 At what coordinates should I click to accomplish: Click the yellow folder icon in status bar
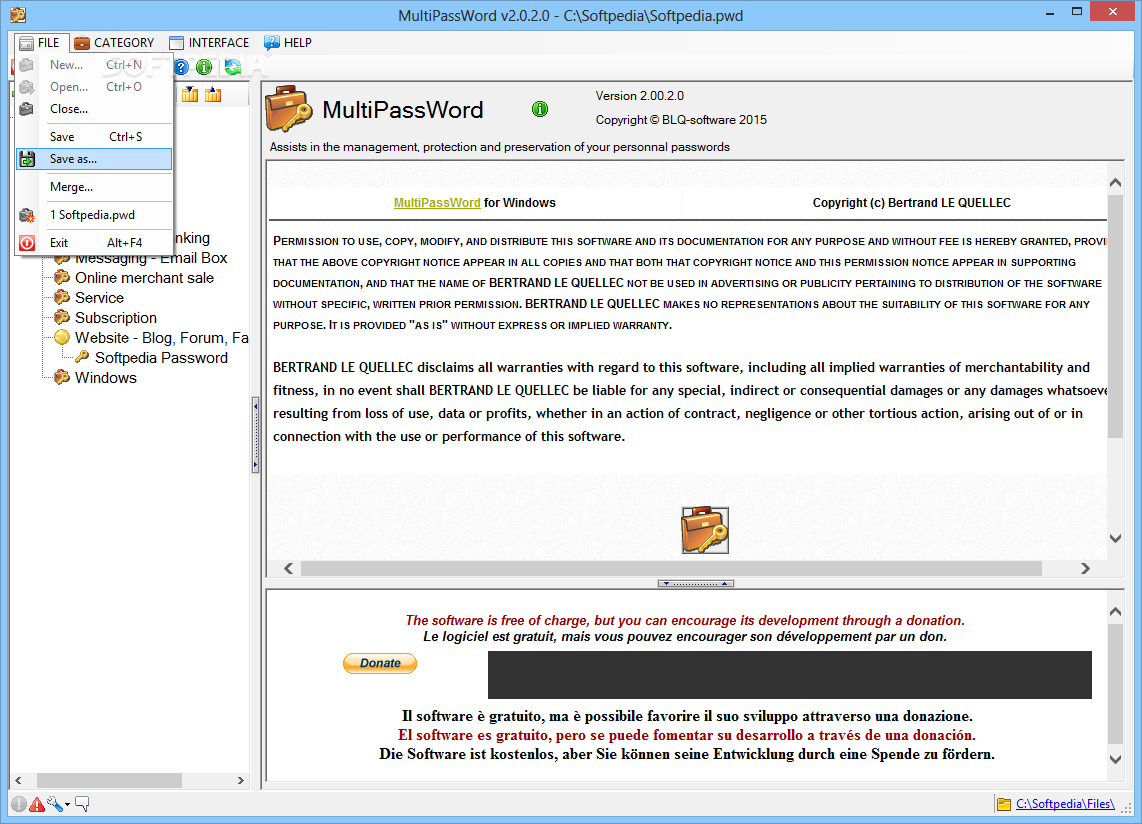point(1004,804)
